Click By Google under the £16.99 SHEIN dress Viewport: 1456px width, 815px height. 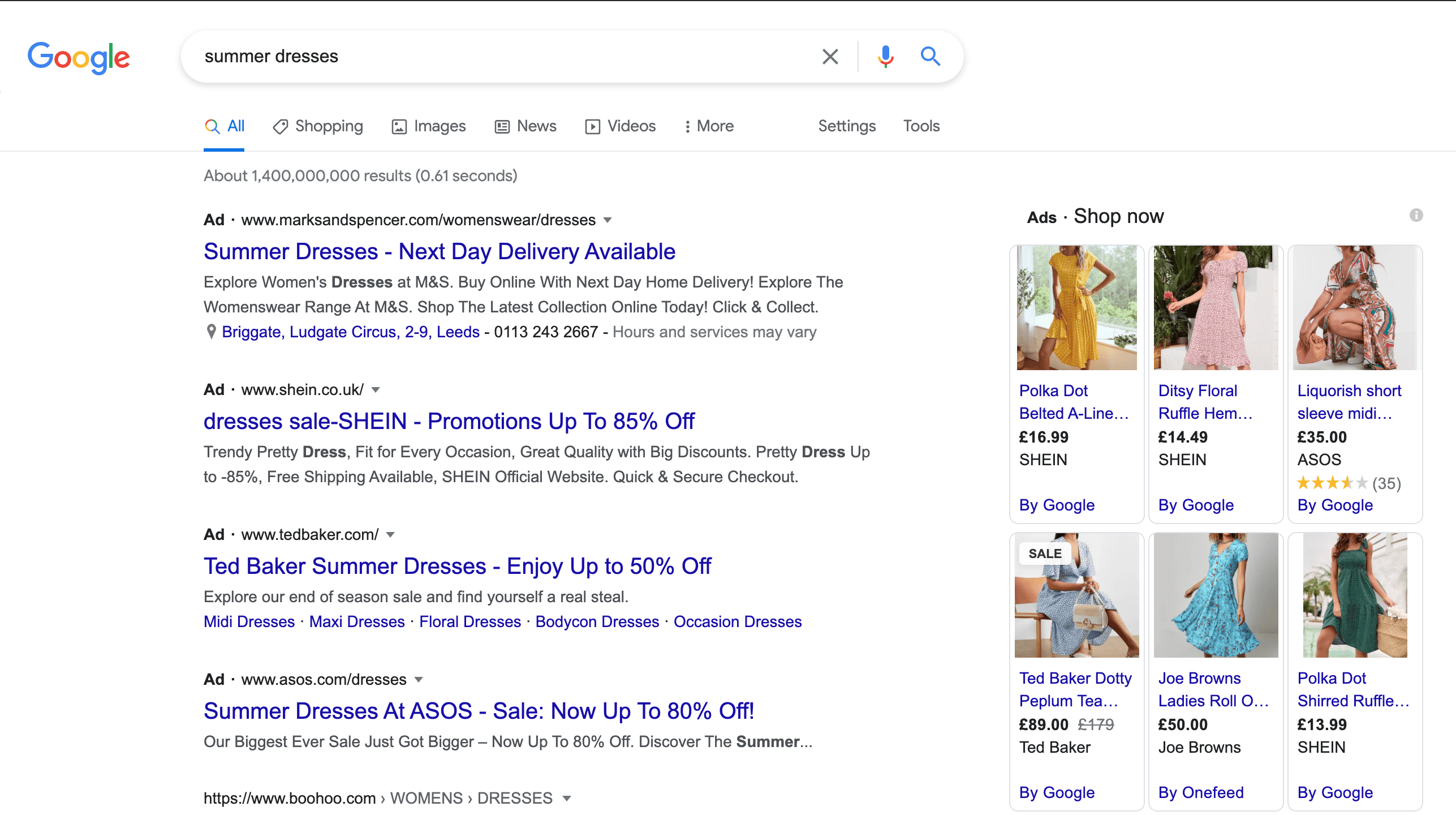coord(1057,505)
